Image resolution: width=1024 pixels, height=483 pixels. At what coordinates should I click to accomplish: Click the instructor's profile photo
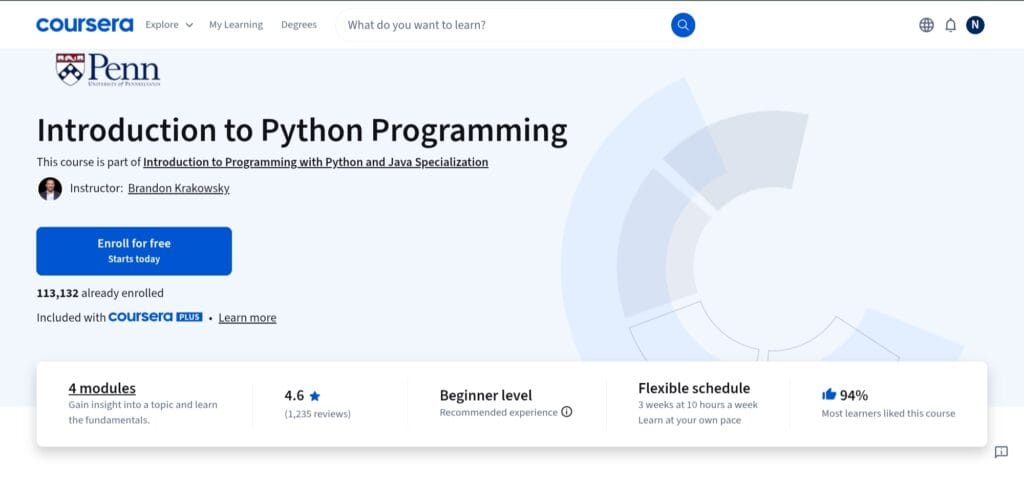pos(50,189)
